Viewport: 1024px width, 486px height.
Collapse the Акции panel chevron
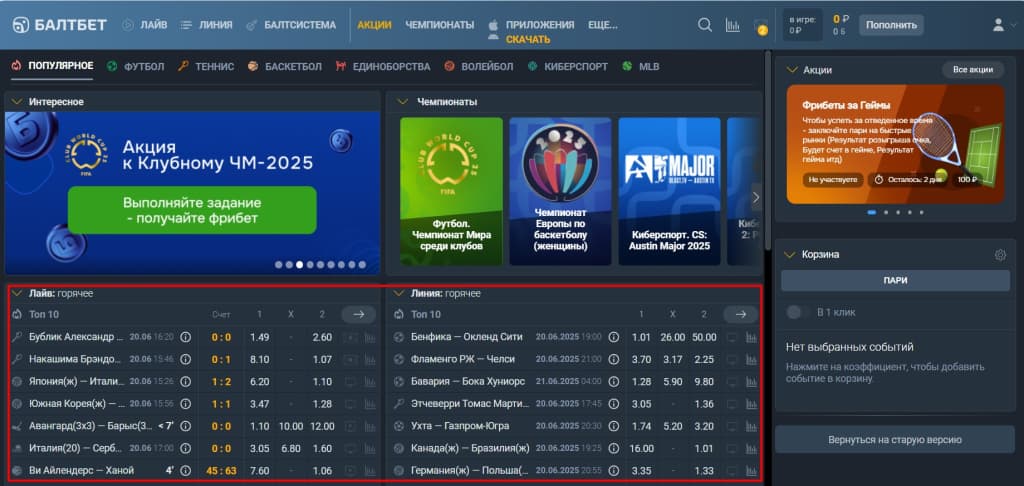[x=792, y=69]
